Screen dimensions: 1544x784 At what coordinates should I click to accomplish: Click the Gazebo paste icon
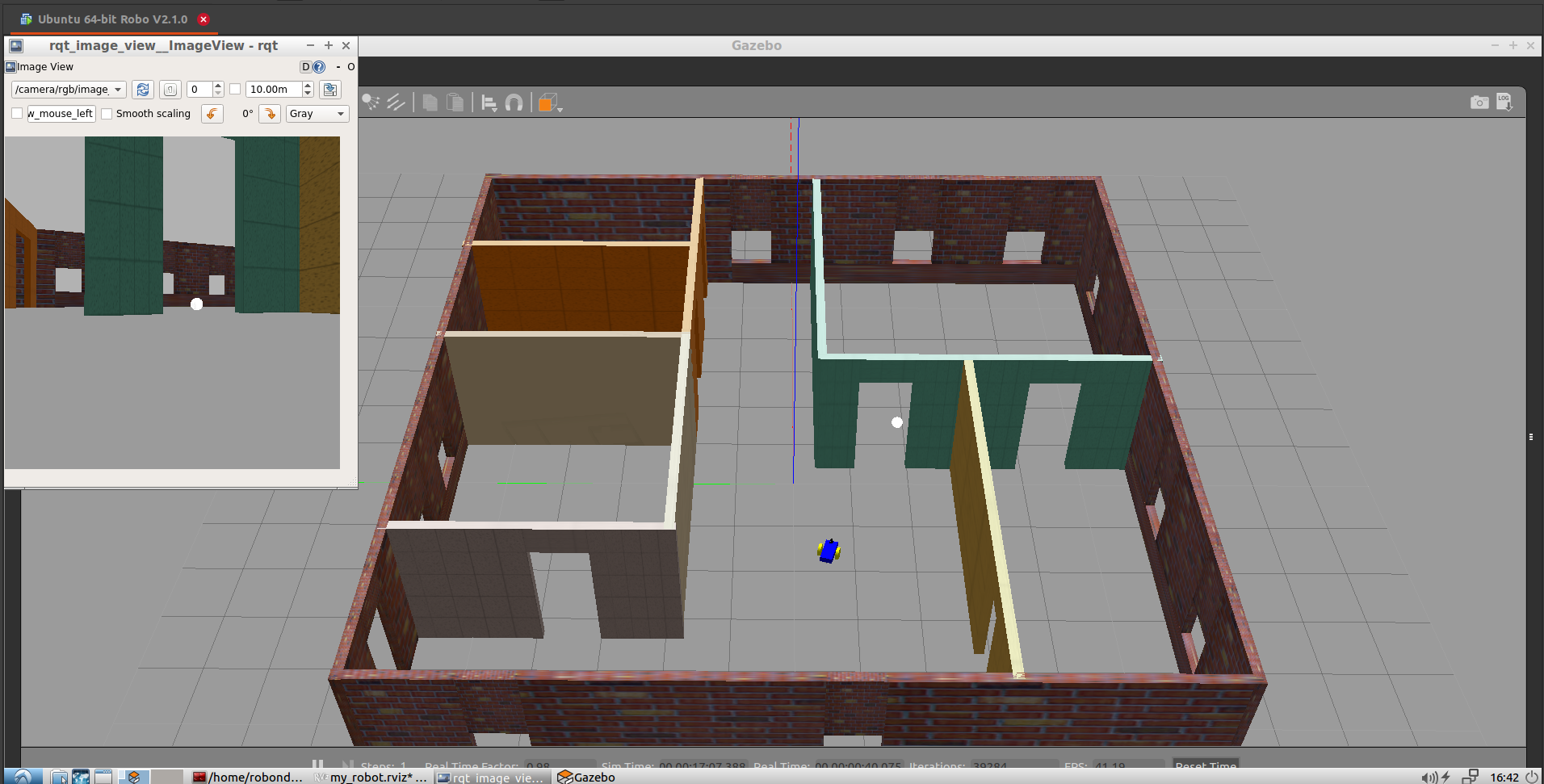pos(455,103)
